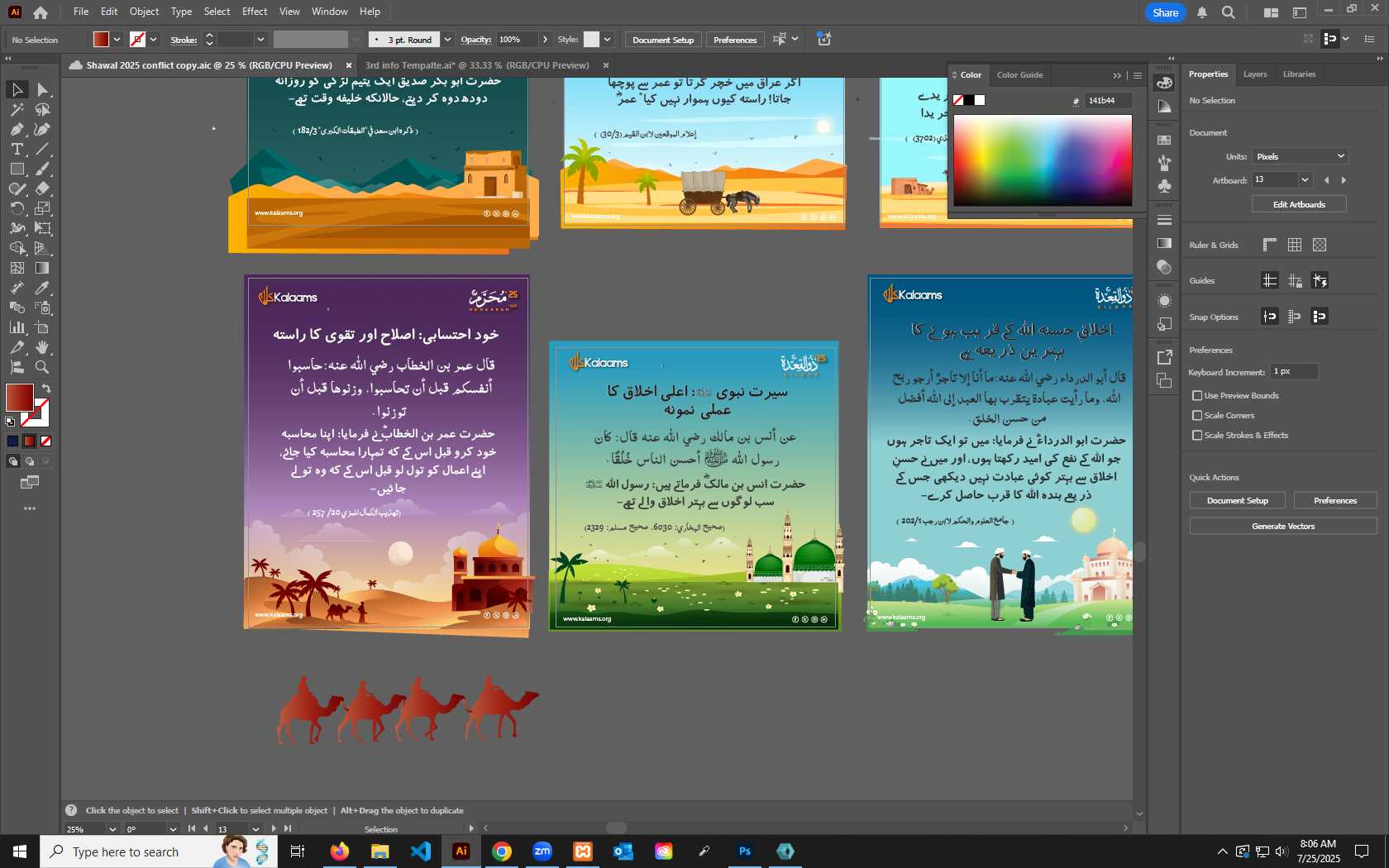Enable Scale Strokes & Effects checkbox
This screenshot has width=1389, height=868.
[x=1197, y=436]
